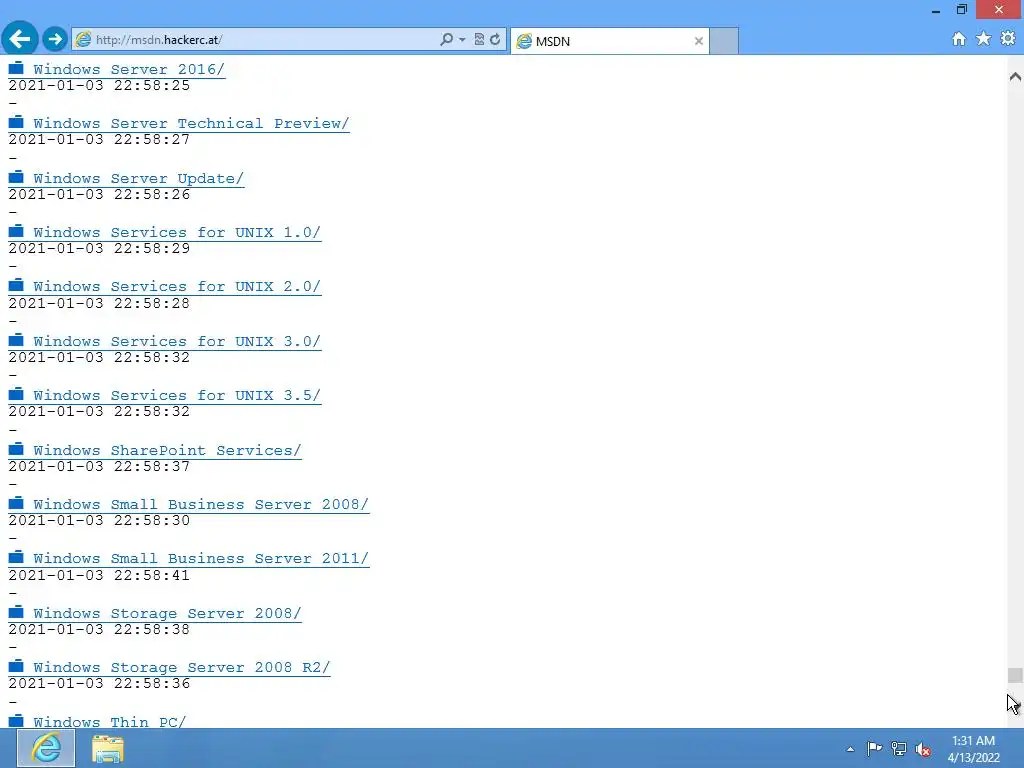The width and height of the screenshot is (1024, 768).
Task: Select the MSDN tab
Action: [610, 41]
